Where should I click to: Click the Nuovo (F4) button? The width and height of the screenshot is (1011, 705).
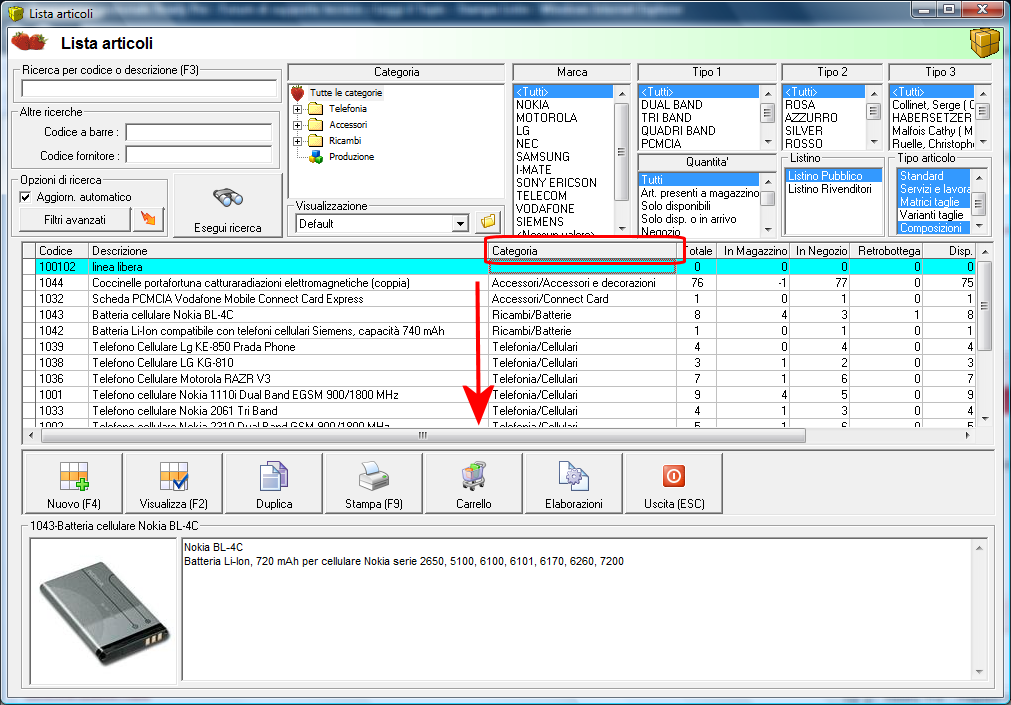74,483
